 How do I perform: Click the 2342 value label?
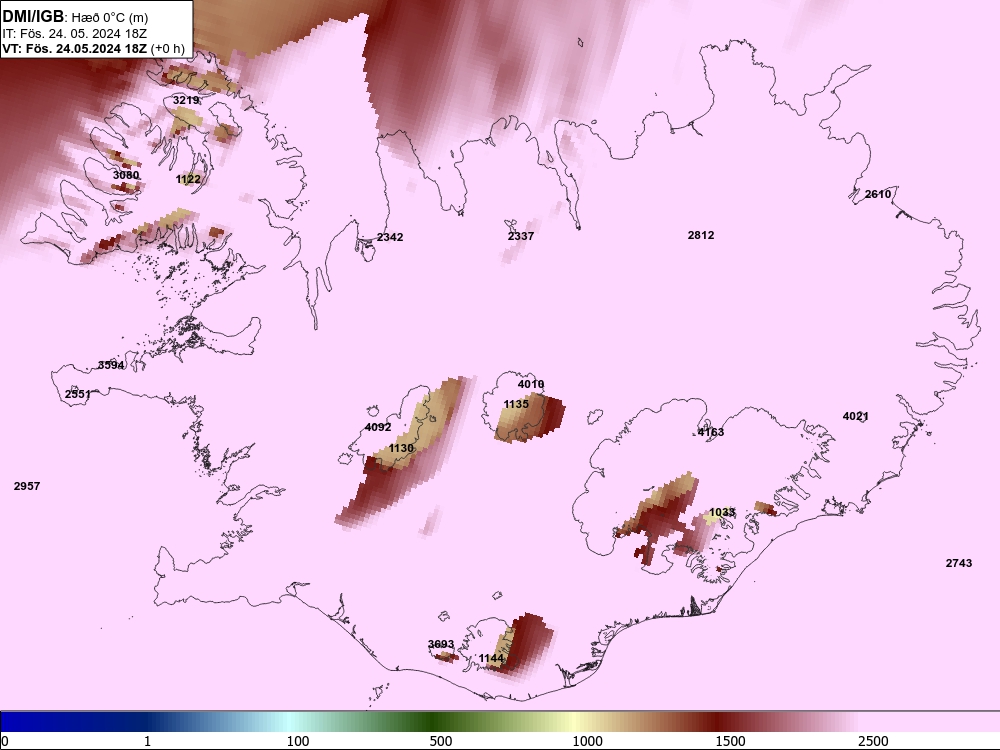pos(390,237)
